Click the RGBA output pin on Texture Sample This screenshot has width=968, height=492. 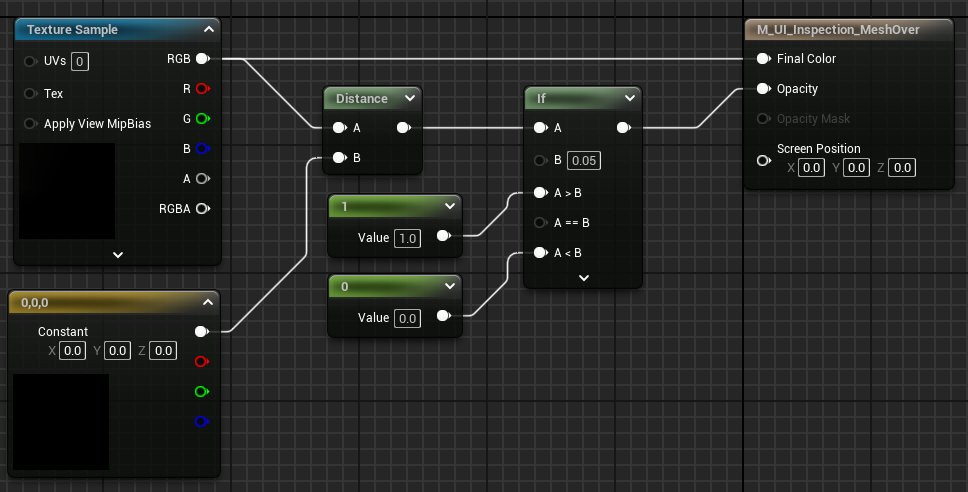click(x=203, y=209)
